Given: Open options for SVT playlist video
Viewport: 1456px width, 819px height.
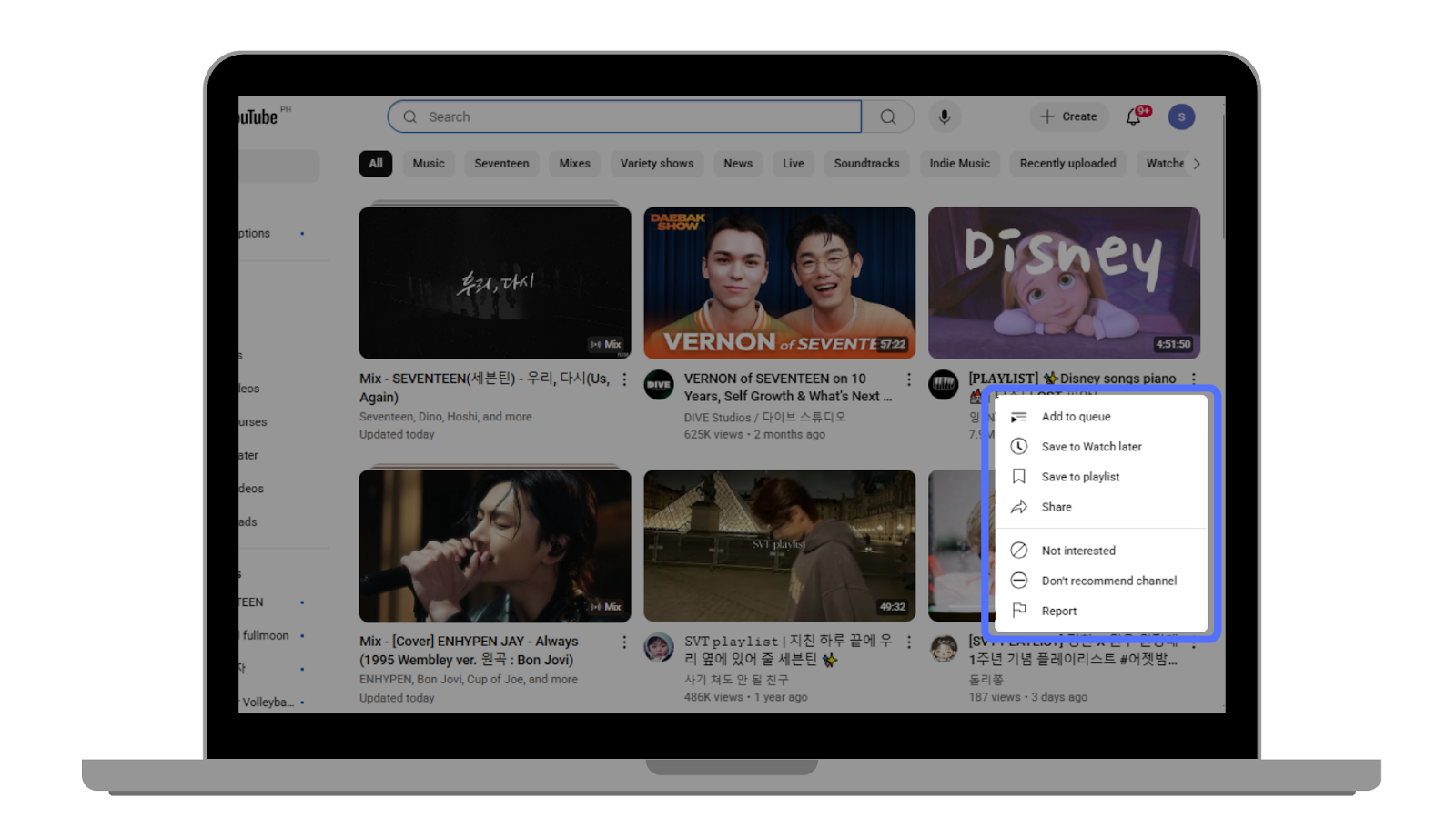Looking at the screenshot, I should click(x=908, y=642).
